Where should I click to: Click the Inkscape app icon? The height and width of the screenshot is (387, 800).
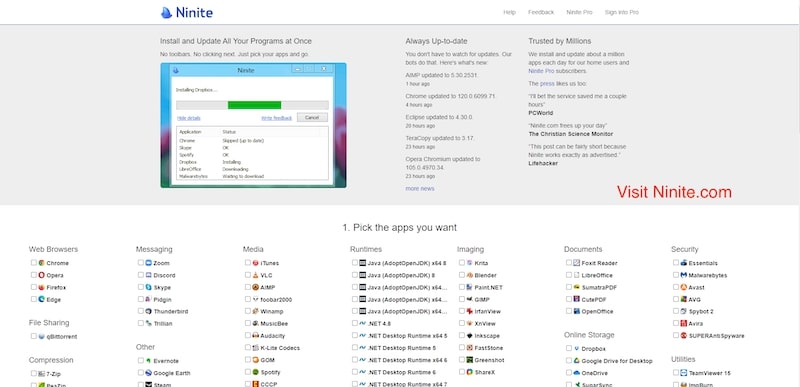click(x=469, y=336)
